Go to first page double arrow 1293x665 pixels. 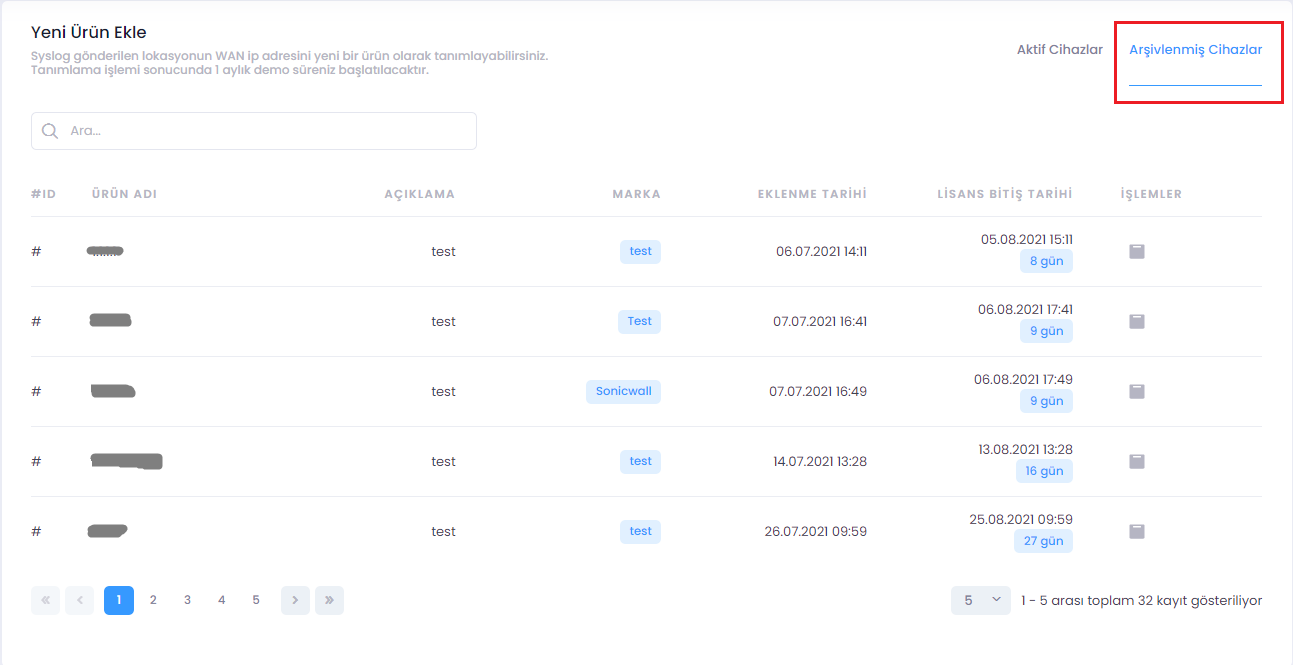tap(46, 600)
